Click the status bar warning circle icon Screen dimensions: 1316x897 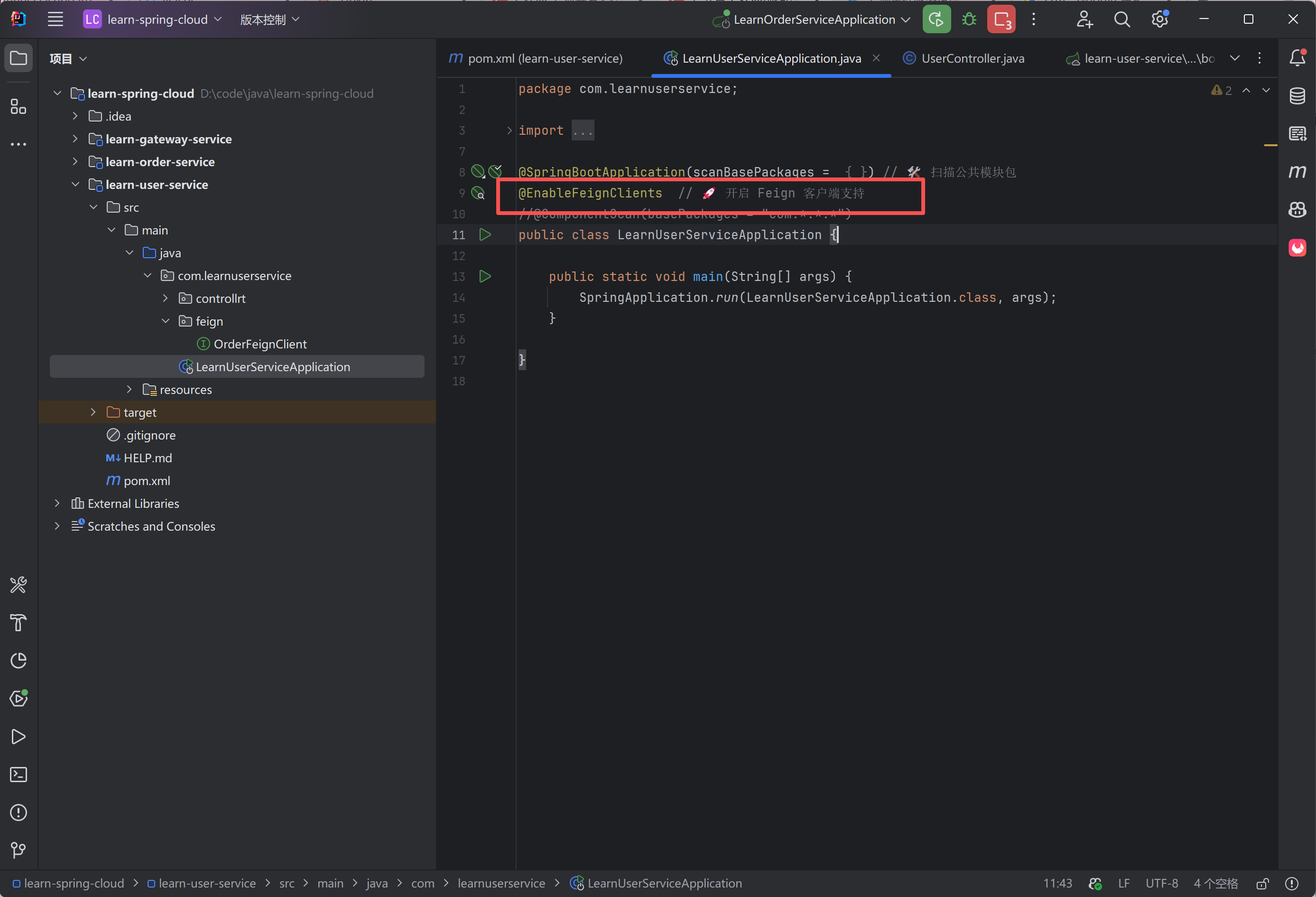[1292, 883]
